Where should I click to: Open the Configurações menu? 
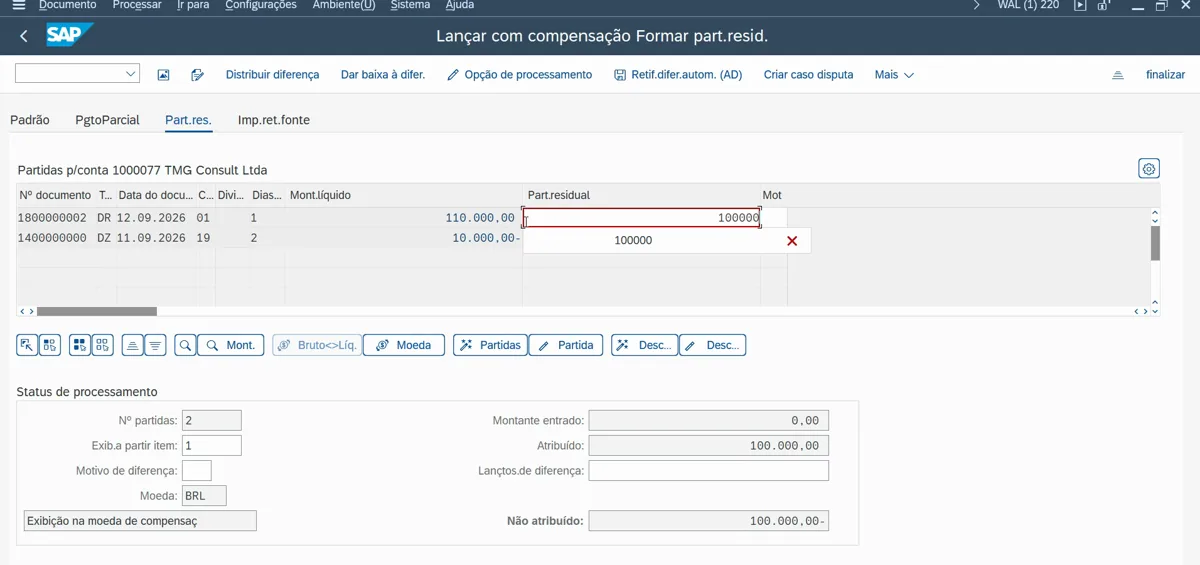pyautogui.click(x=261, y=5)
